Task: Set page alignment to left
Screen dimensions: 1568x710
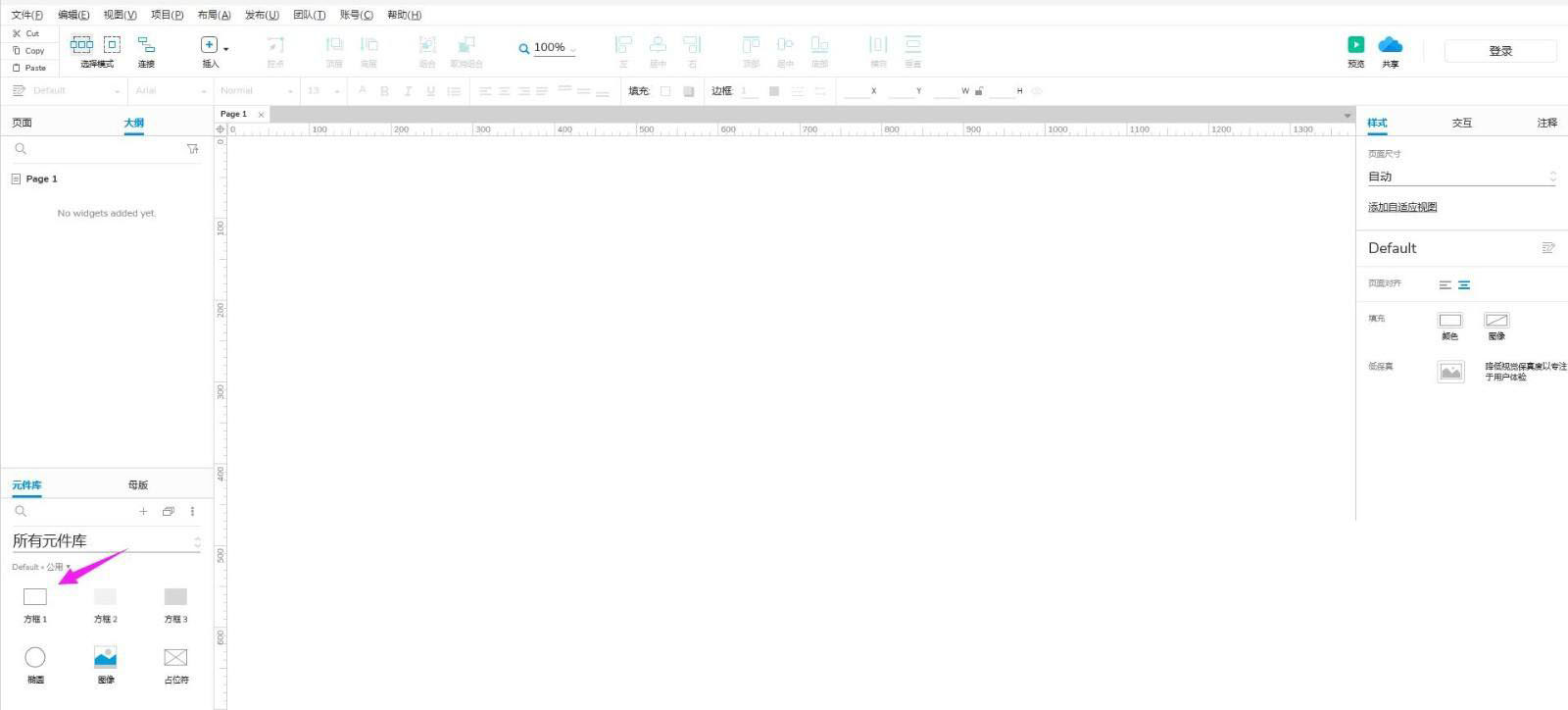Action: pos(1445,285)
